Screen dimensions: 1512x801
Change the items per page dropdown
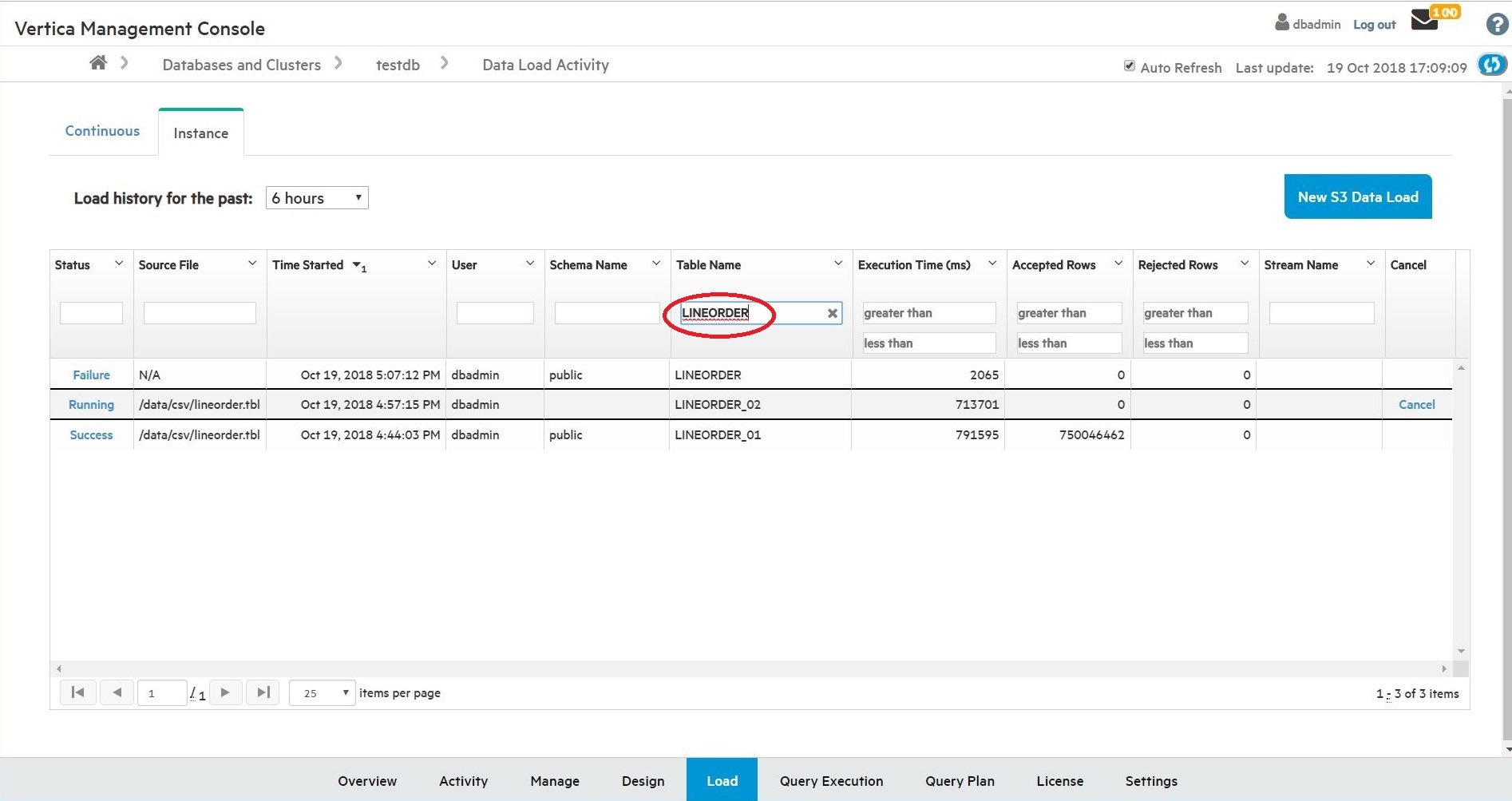point(323,693)
